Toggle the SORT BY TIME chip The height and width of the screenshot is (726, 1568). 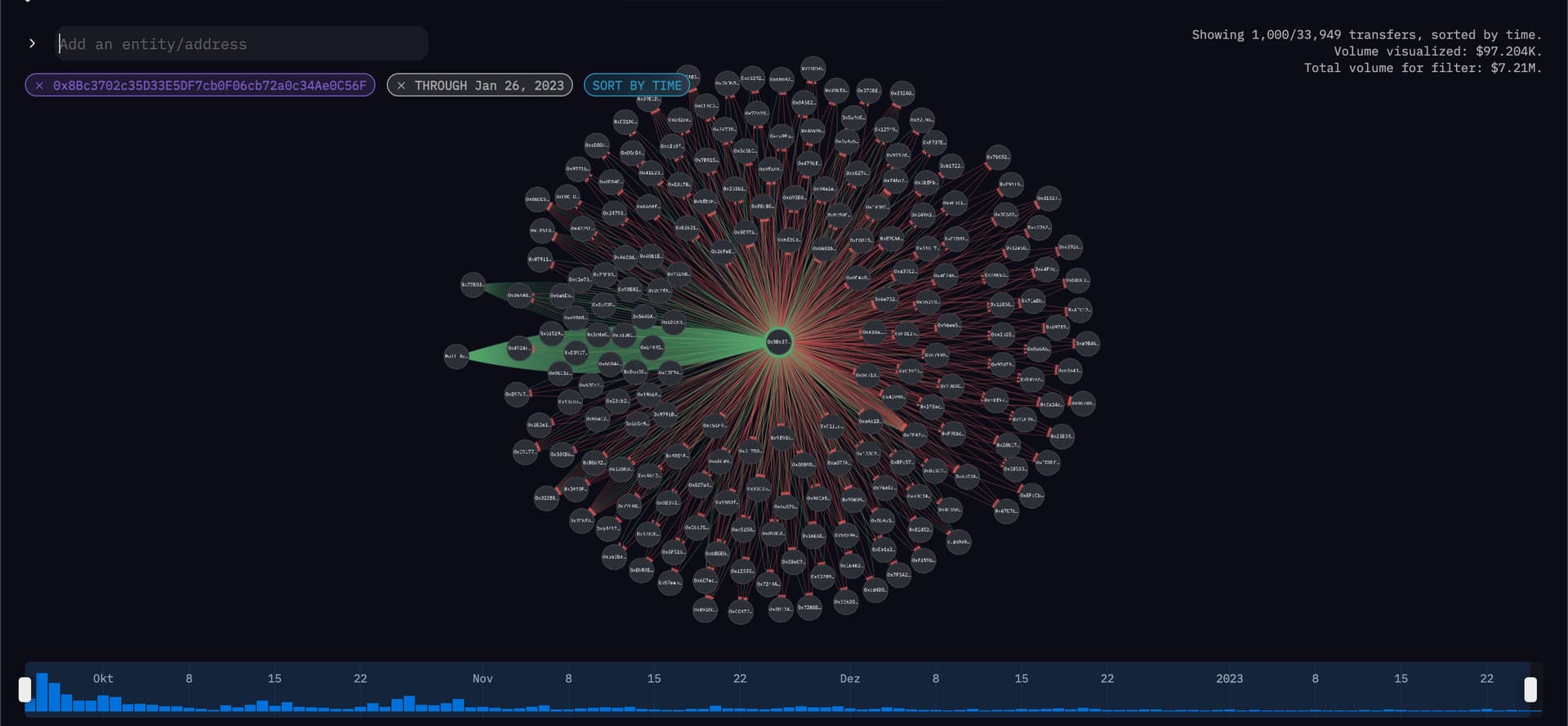pyautogui.click(x=636, y=85)
